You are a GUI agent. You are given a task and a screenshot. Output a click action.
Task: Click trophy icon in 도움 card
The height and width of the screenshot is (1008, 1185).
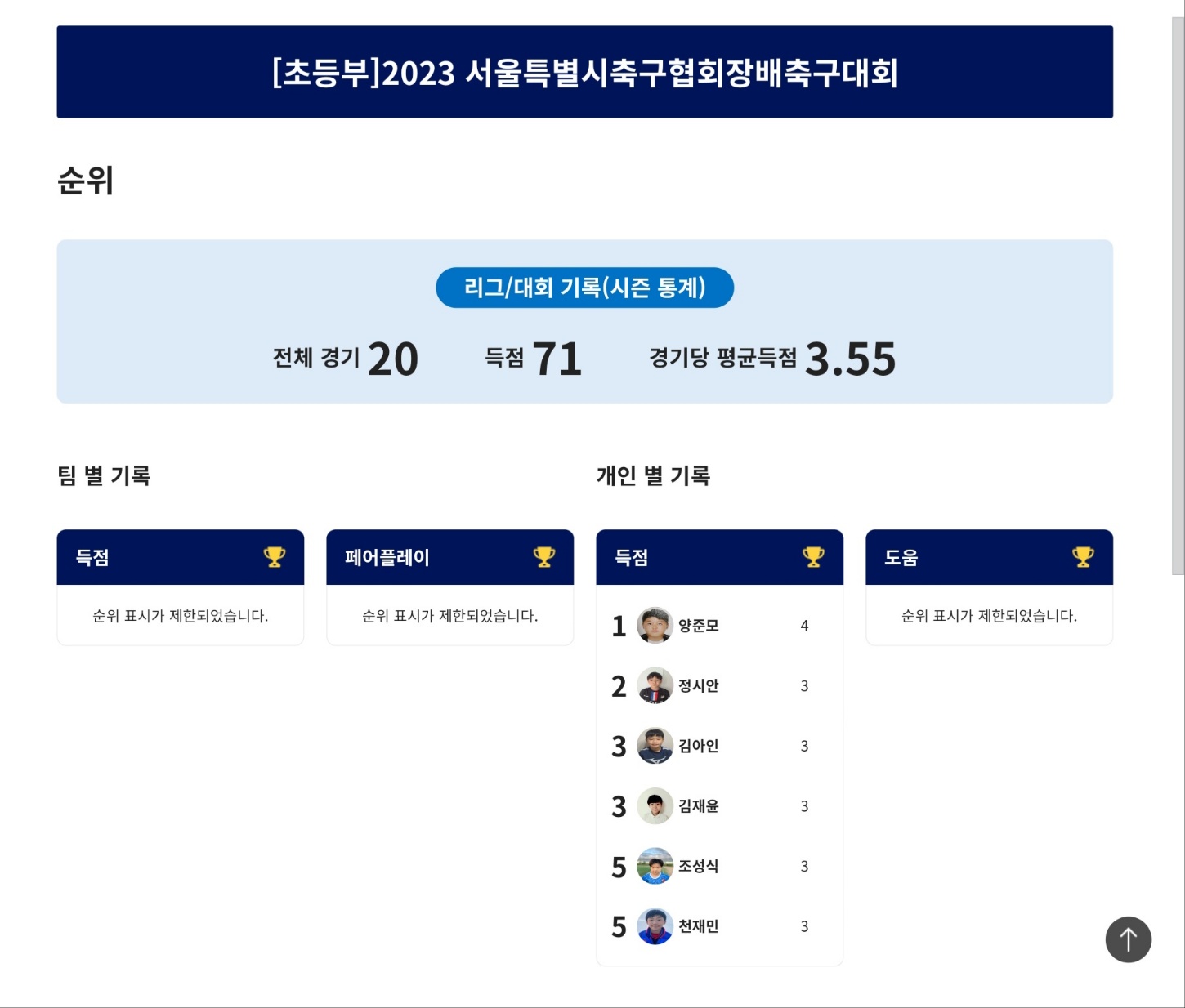click(1083, 557)
